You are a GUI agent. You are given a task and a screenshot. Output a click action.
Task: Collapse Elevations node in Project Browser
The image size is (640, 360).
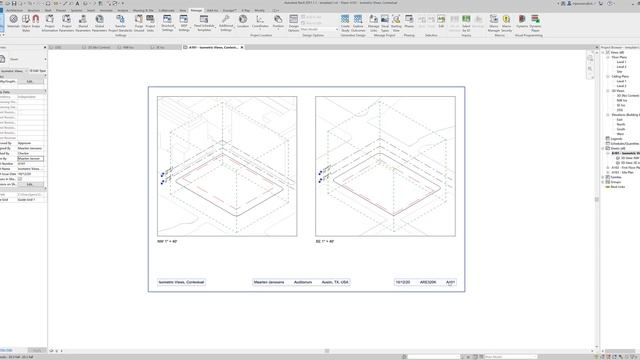(608, 115)
